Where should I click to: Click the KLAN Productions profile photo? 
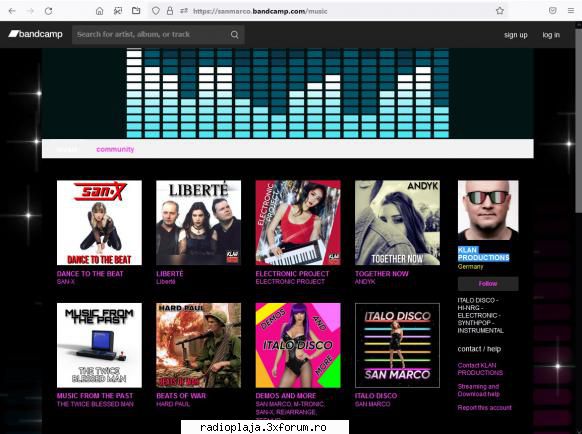click(488, 211)
